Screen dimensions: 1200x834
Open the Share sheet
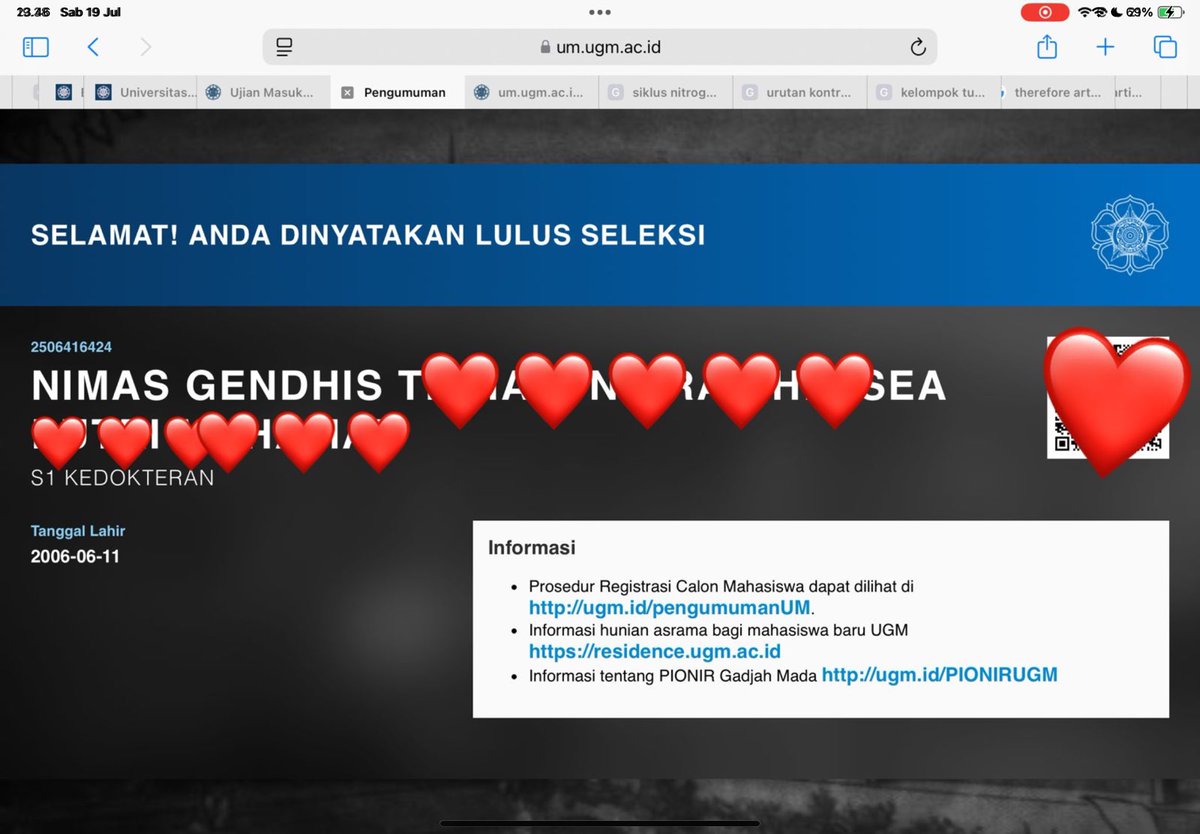(1046, 46)
